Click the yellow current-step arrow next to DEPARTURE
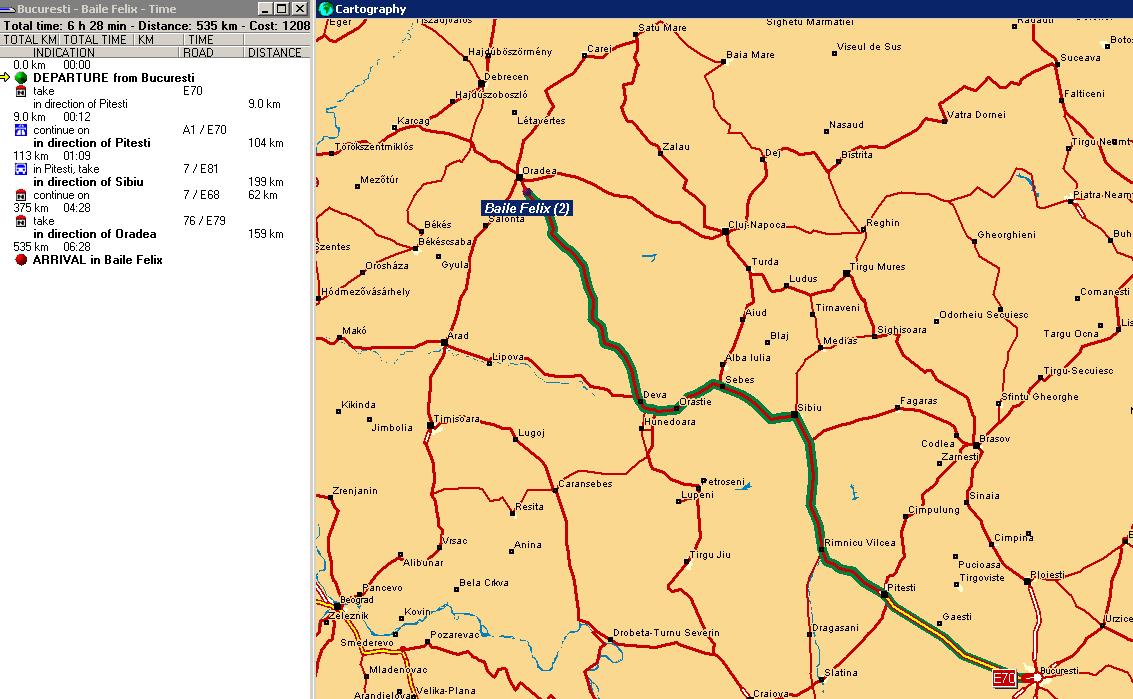The image size is (1133, 699). [6, 78]
